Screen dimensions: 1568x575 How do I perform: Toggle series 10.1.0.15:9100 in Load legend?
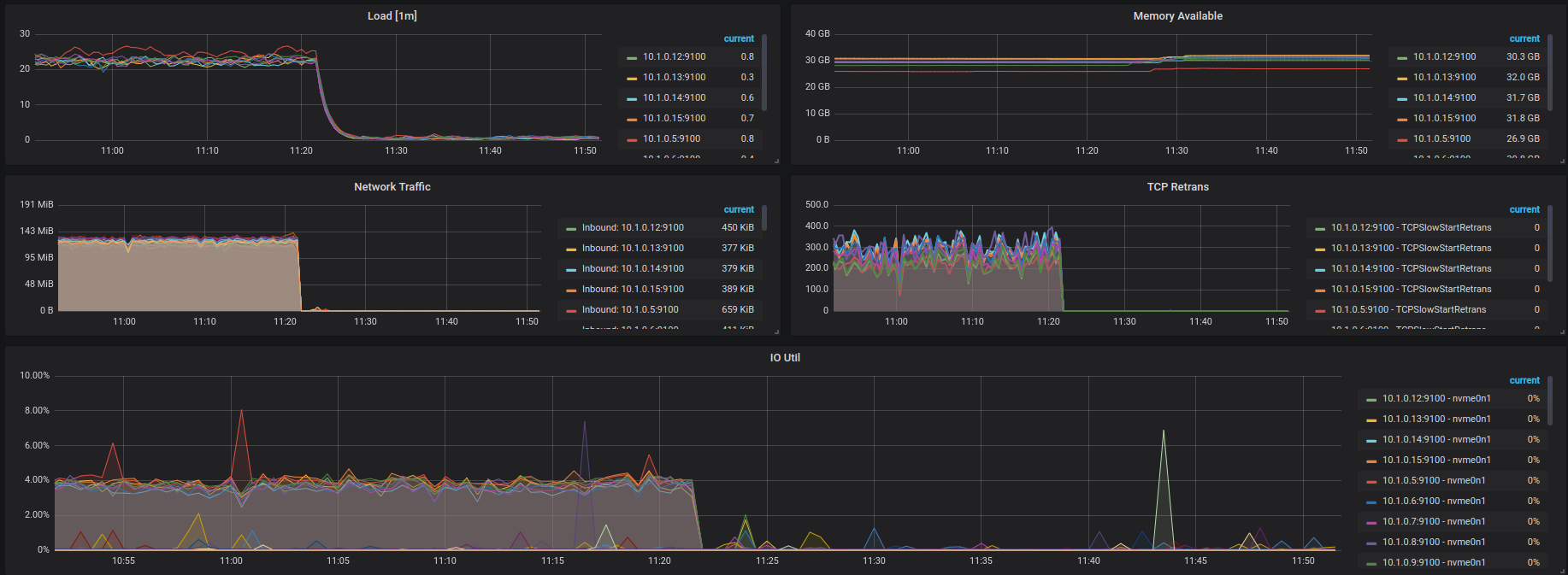point(675,118)
